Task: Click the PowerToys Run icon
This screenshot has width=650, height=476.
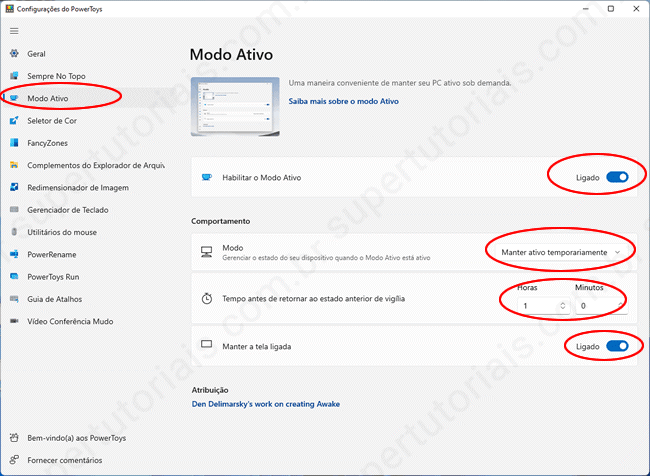Action: [14, 276]
